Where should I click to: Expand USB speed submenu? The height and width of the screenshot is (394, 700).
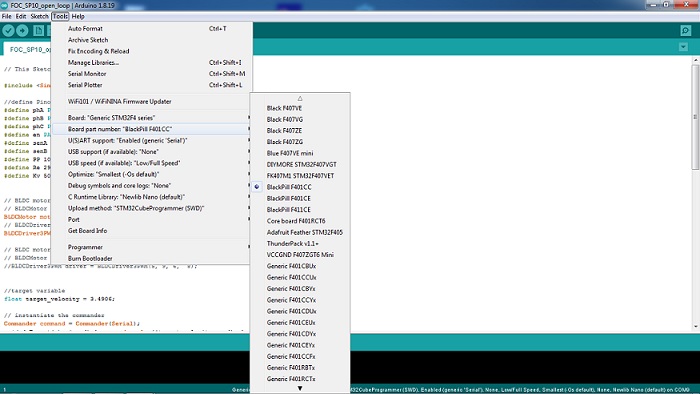(x=151, y=163)
